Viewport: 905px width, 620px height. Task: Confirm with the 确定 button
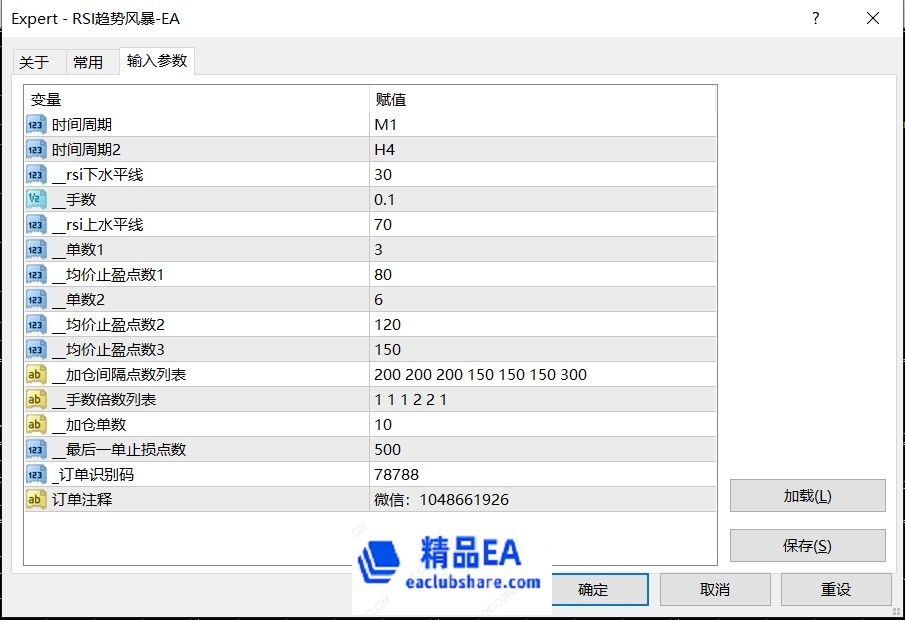tap(593, 589)
